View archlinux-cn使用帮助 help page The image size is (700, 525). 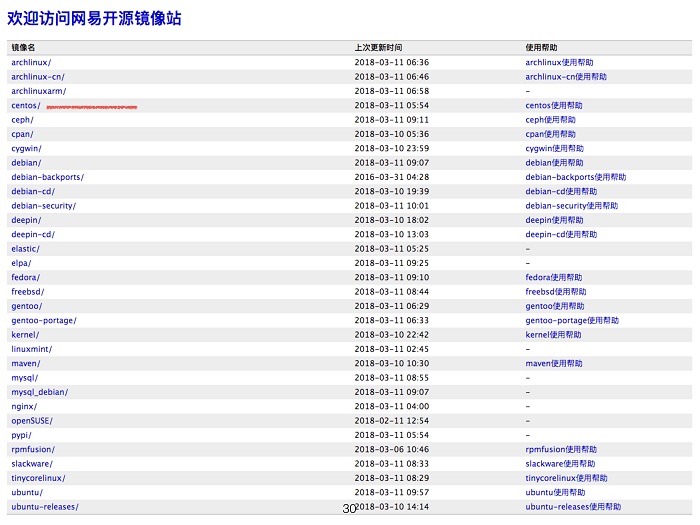(x=566, y=77)
